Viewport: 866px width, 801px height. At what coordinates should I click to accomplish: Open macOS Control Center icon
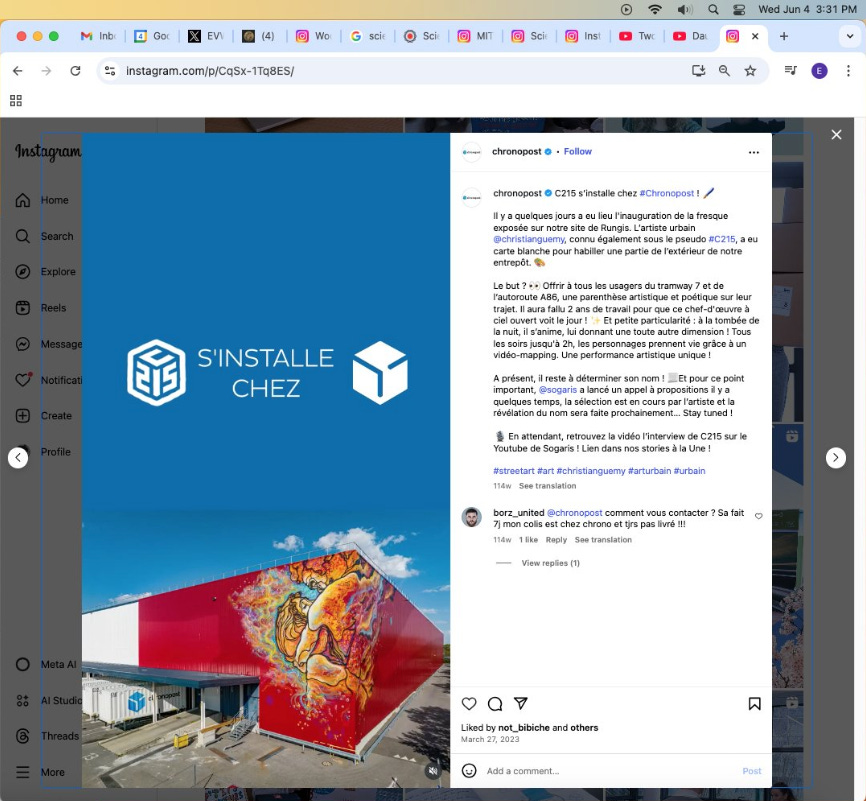(738, 9)
